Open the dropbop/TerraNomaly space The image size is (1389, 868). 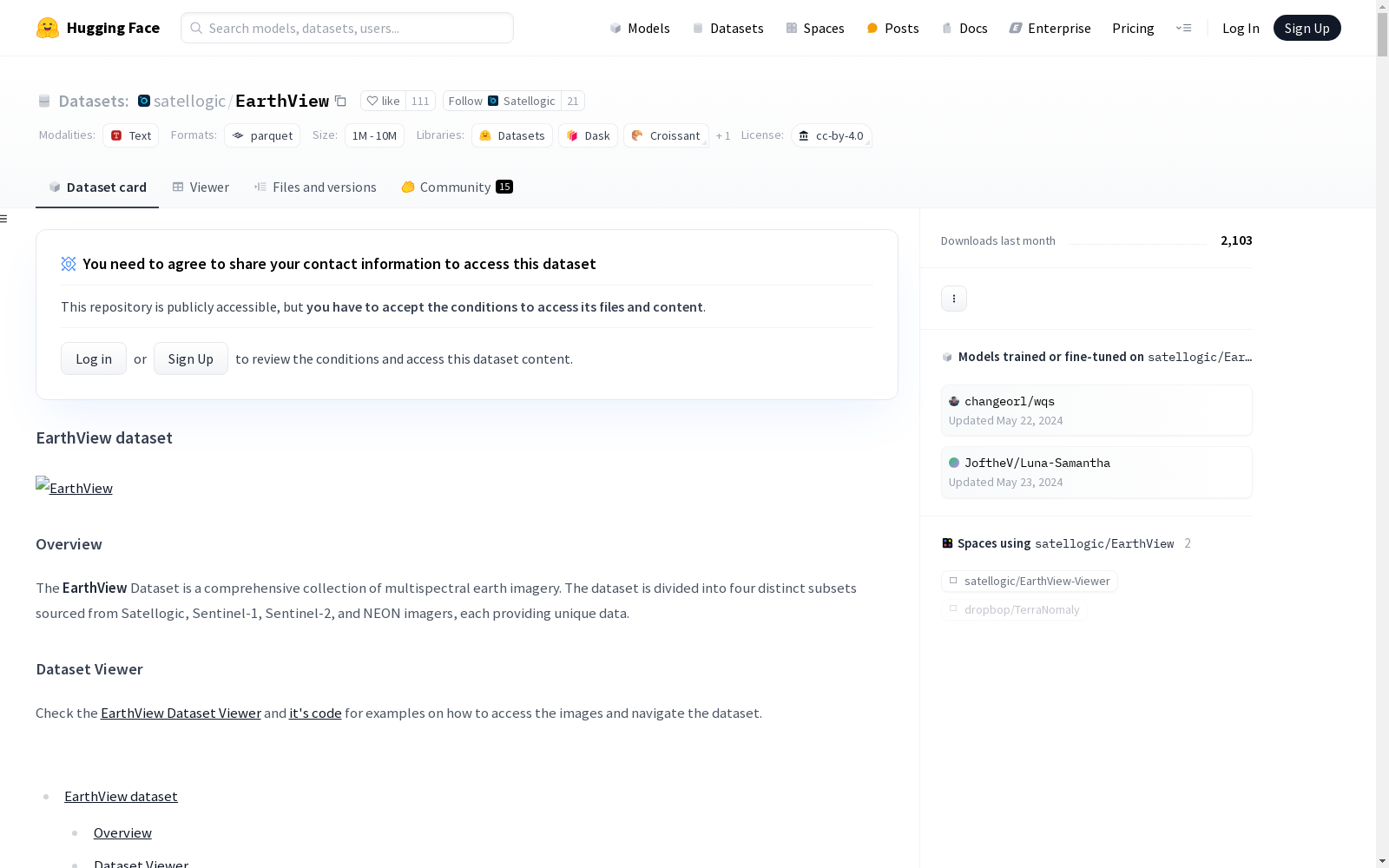[x=1014, y=609]
